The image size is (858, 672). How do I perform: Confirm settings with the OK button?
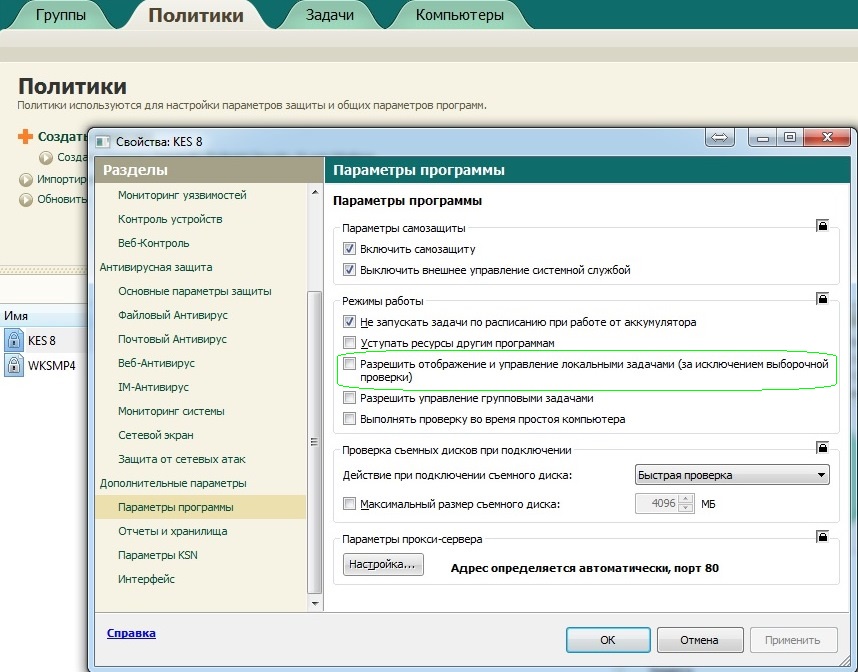point(607,640)
